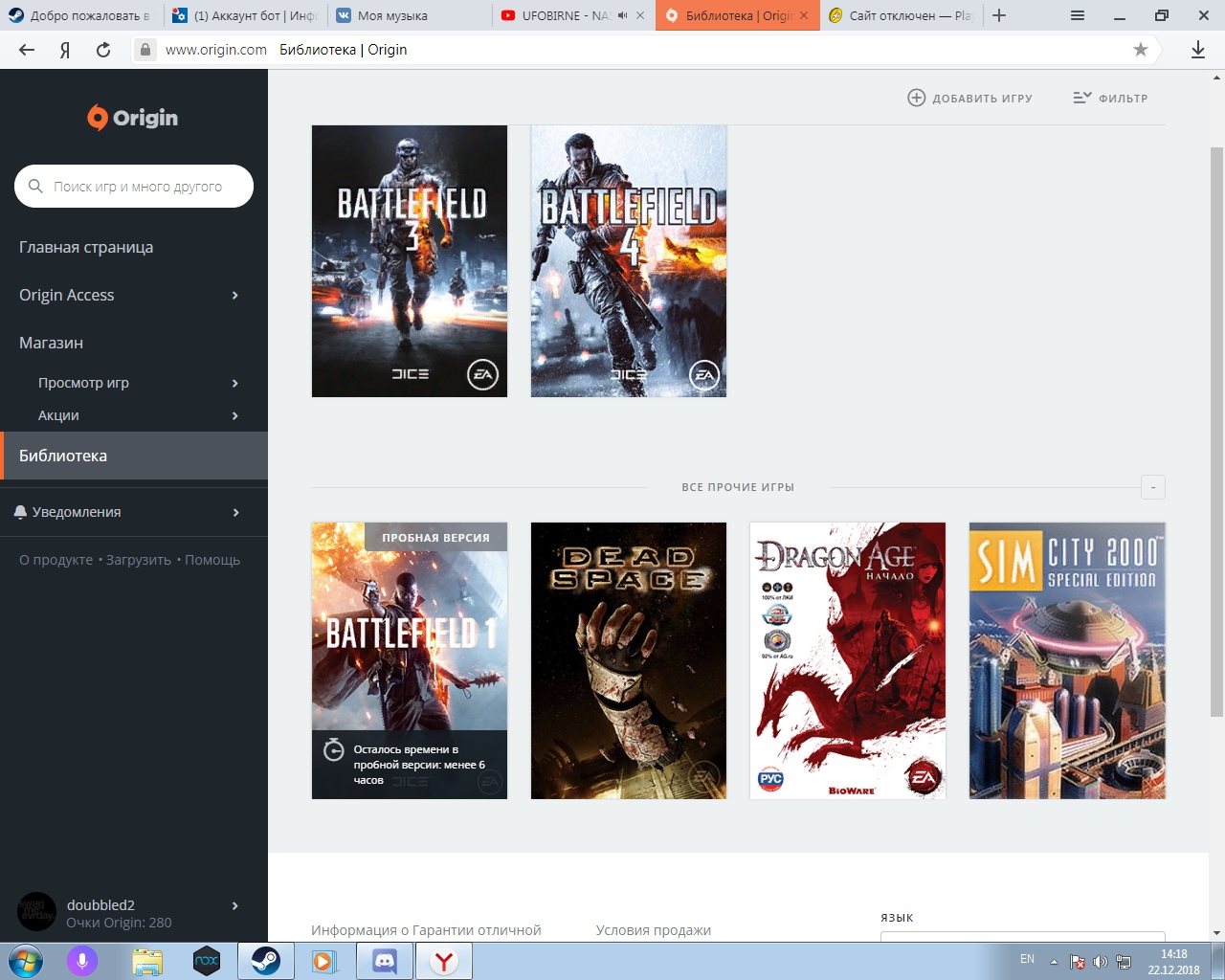Open Помощь link
The image size is (1225, 980).
coord(212,560)
